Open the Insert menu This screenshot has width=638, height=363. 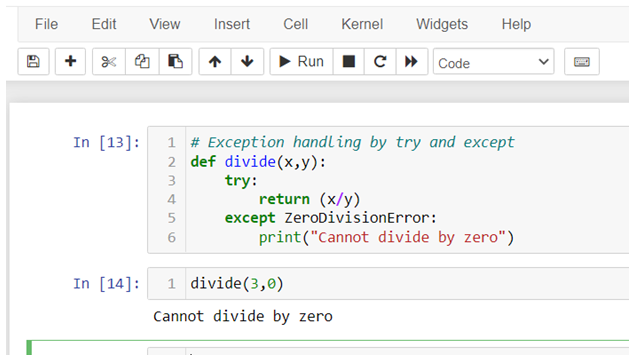coord(232,24)
